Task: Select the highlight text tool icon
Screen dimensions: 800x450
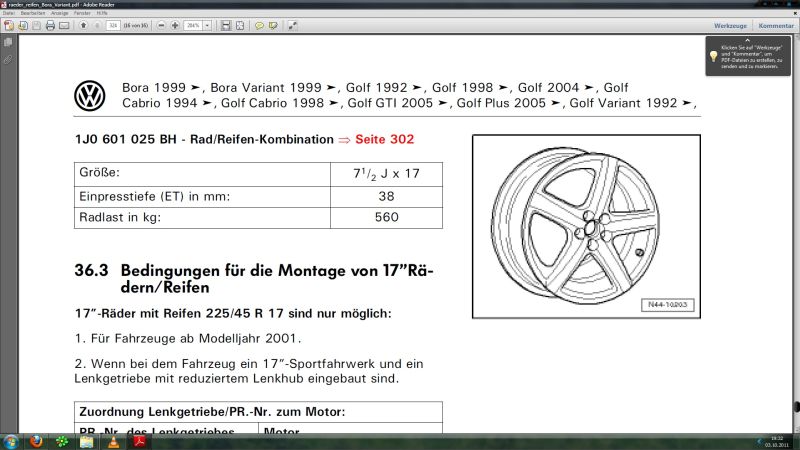Action: (273, 25)
